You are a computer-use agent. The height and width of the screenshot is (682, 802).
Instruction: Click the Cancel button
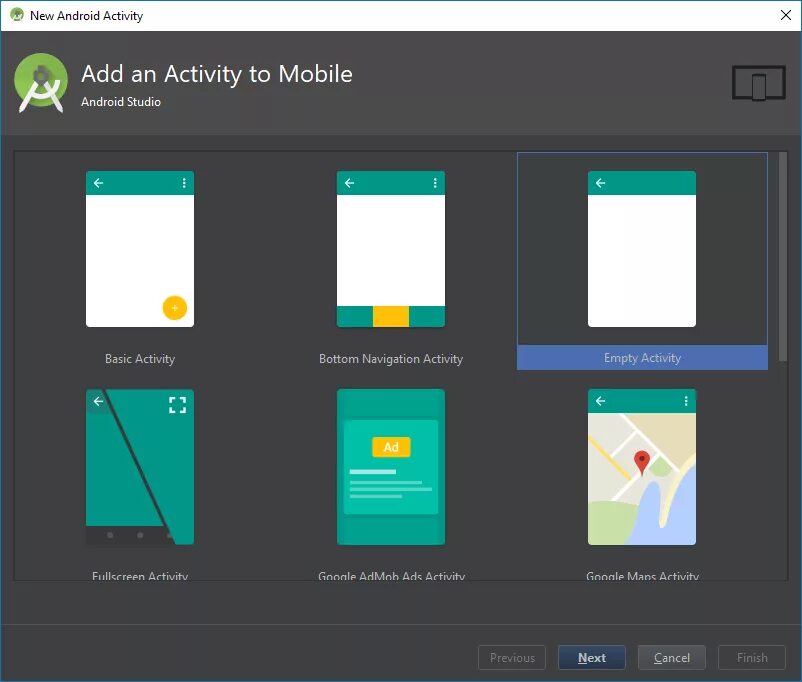[672, 657]
